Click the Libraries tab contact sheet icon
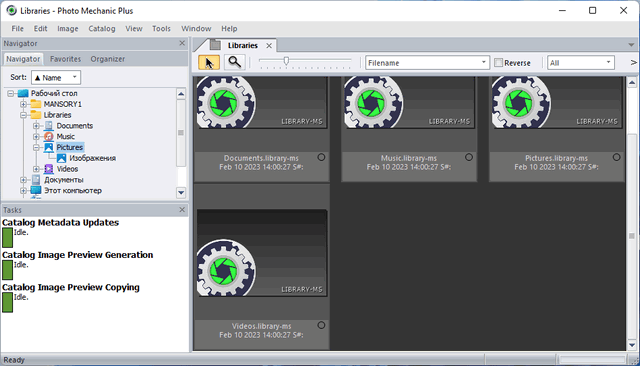640x366 pixels. point(215,45)
